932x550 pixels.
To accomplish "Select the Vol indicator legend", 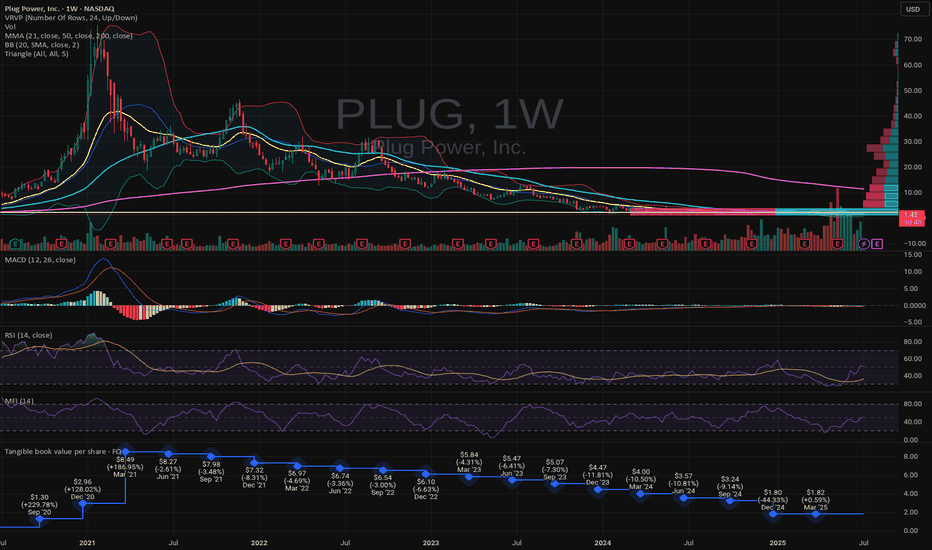I will 10,27.
